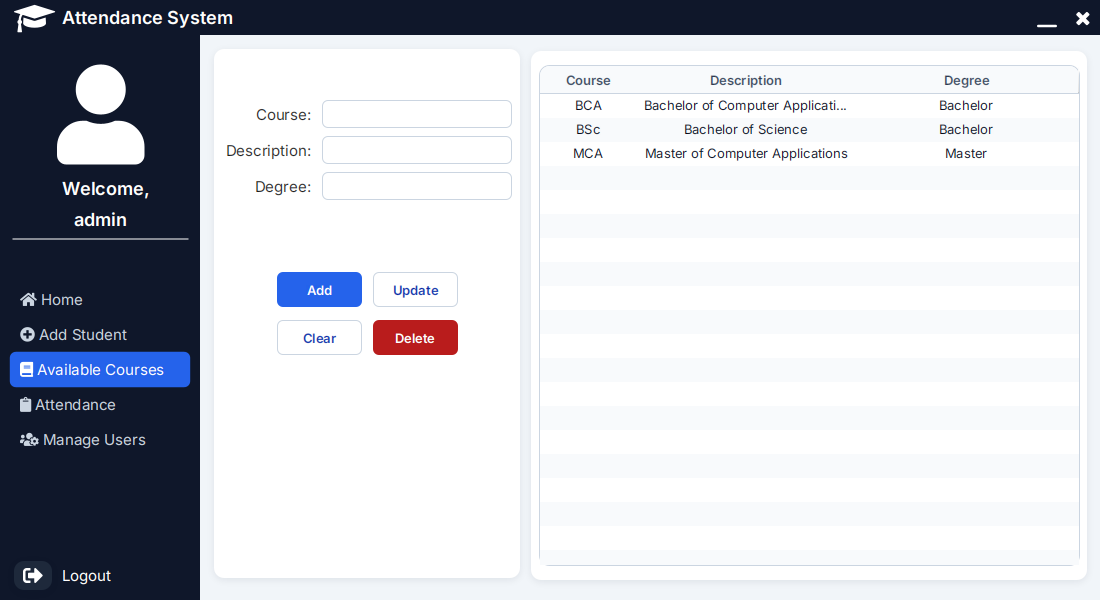The width and height of the screenshot is (1100, 600).
Task: Click 'Master of Computer Applications' description
Action: click(746, 153)
